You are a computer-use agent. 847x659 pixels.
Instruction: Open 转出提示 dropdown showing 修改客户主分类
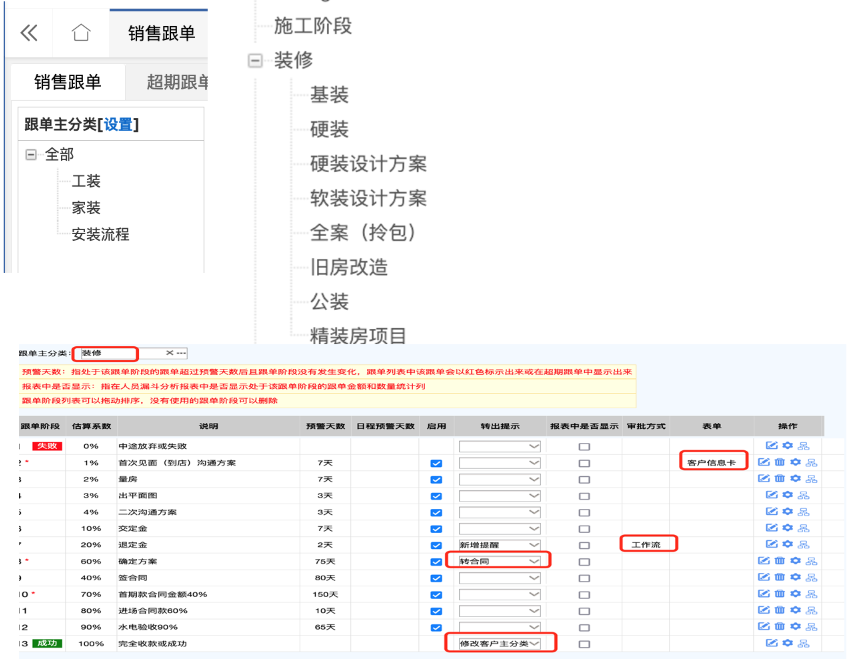(500, 643)
